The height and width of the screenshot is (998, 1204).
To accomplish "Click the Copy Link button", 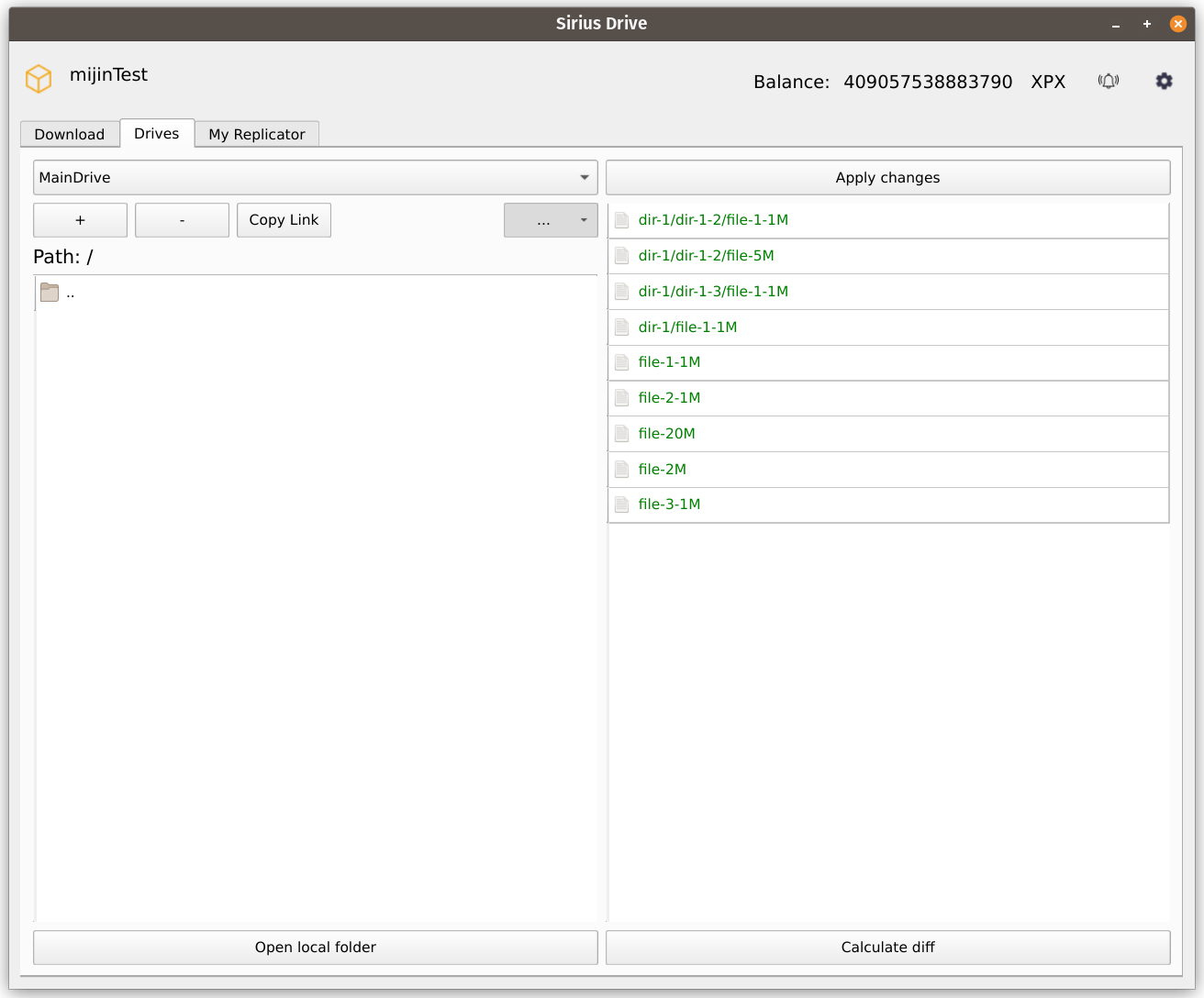I will coord(284,220).
